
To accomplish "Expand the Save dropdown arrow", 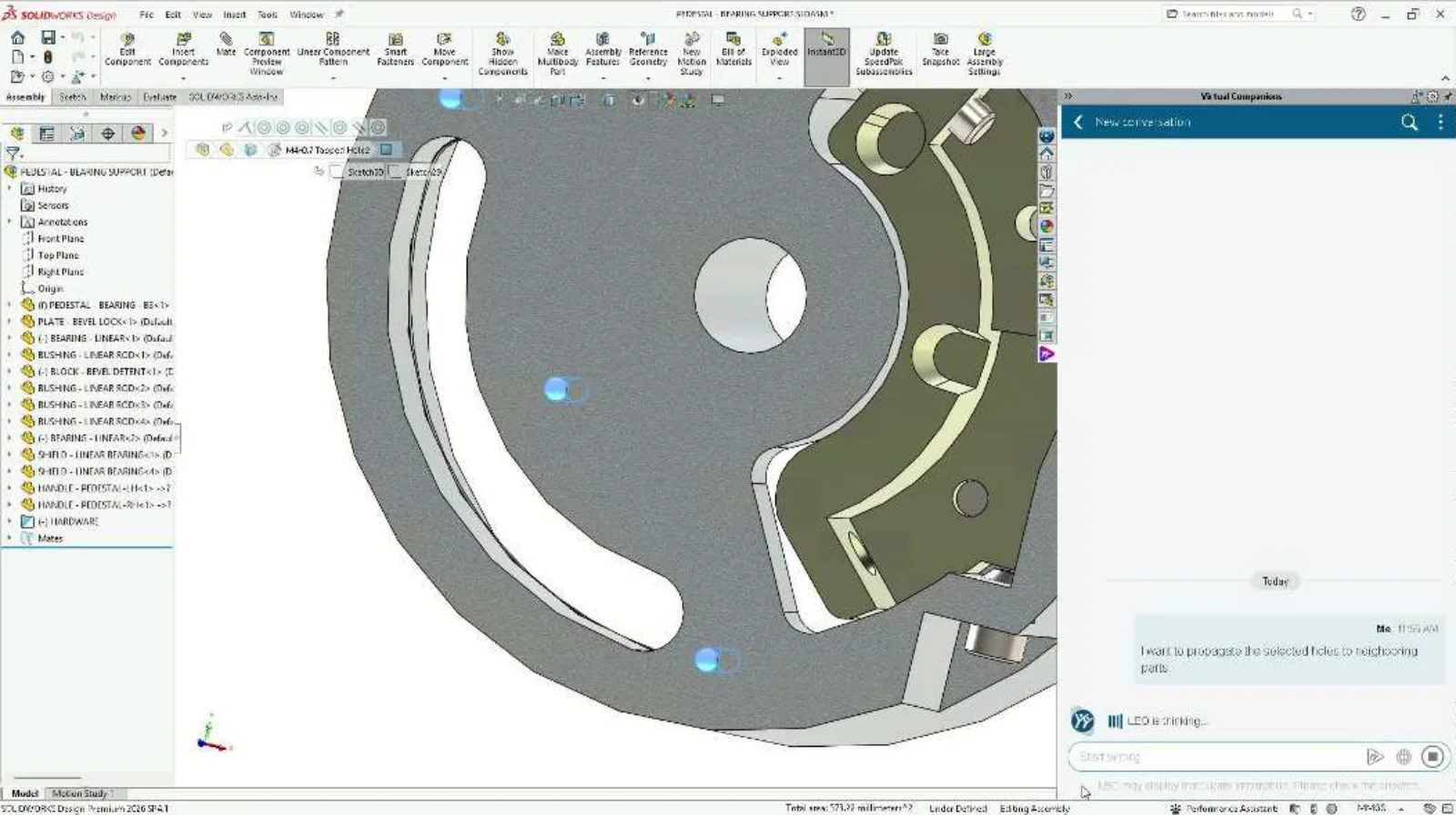I will pos(62,38).
